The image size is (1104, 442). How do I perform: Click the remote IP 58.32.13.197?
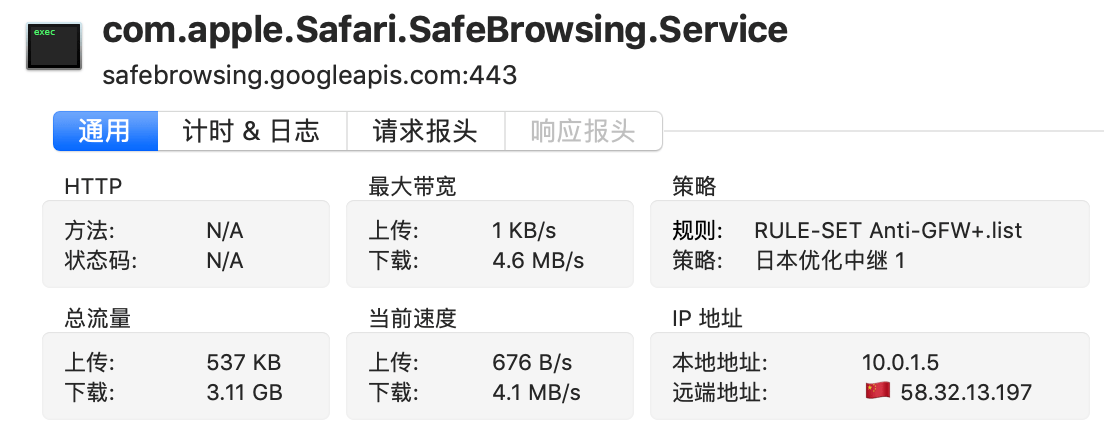(966, 392)
